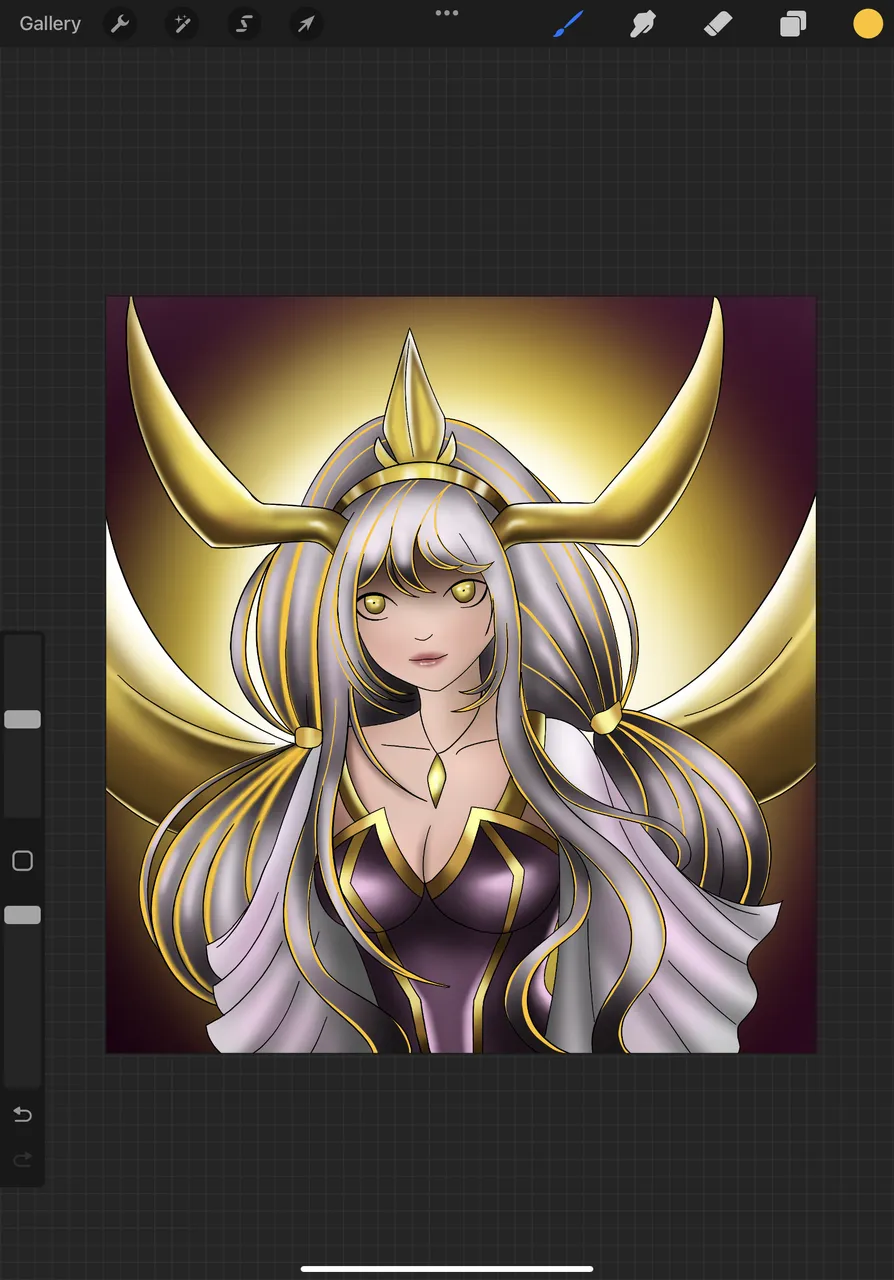Select the Smudge tool
The height and width of the screenshot is (1280, 894).
coord(643,24)
